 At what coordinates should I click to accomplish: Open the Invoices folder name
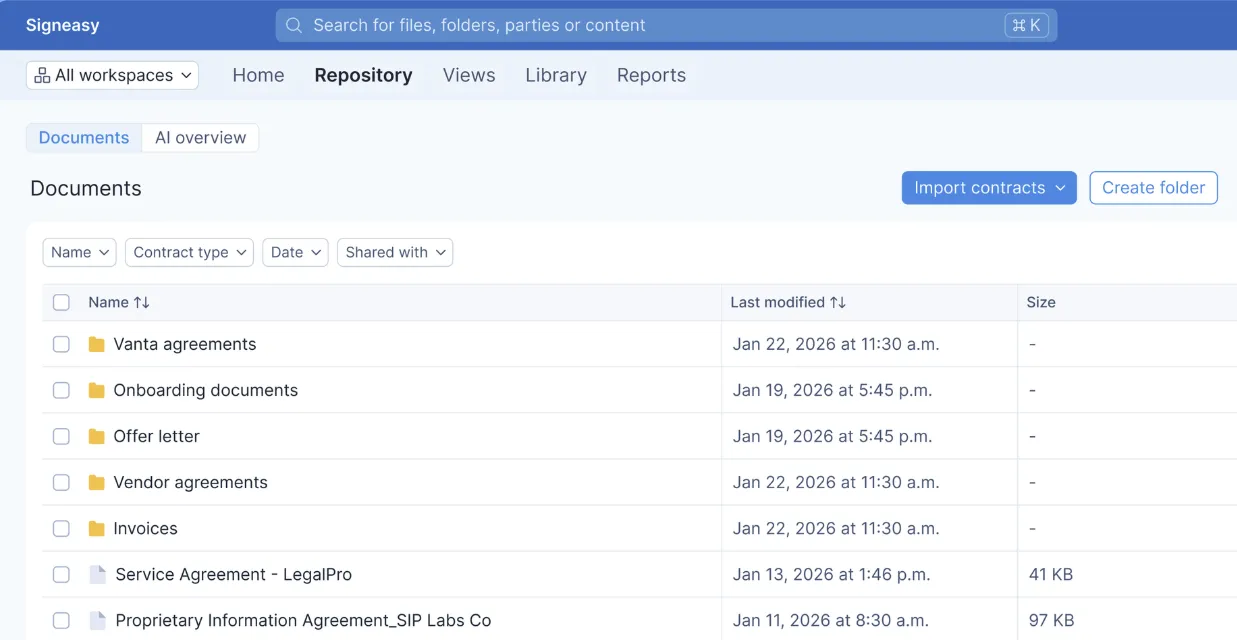[146, 528]
